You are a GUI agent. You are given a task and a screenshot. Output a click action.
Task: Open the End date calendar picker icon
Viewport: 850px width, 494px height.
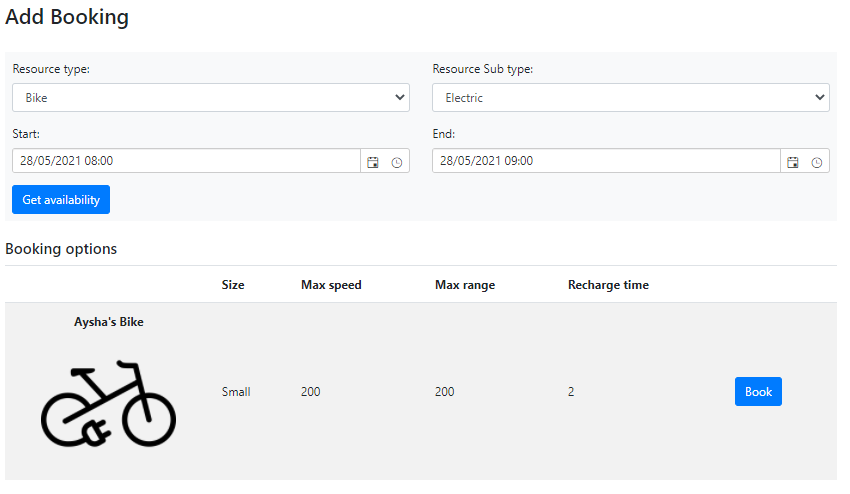tap(793, 162)
